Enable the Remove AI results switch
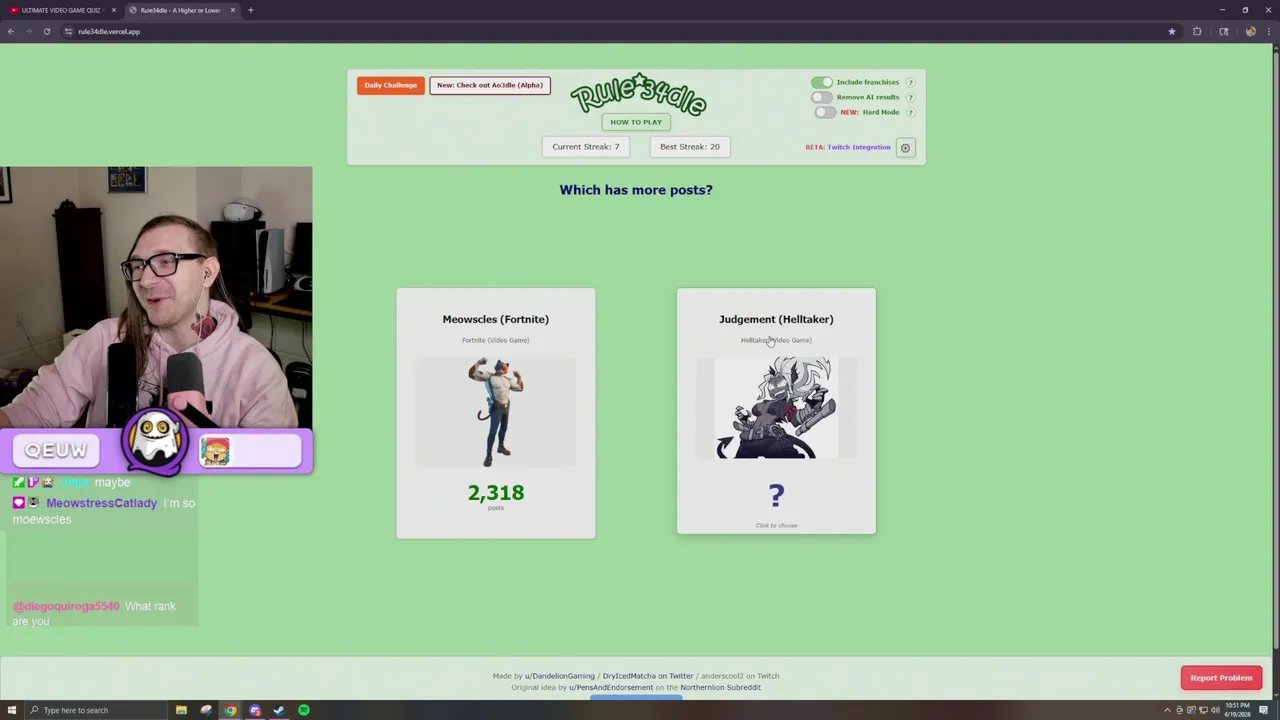 821,97
